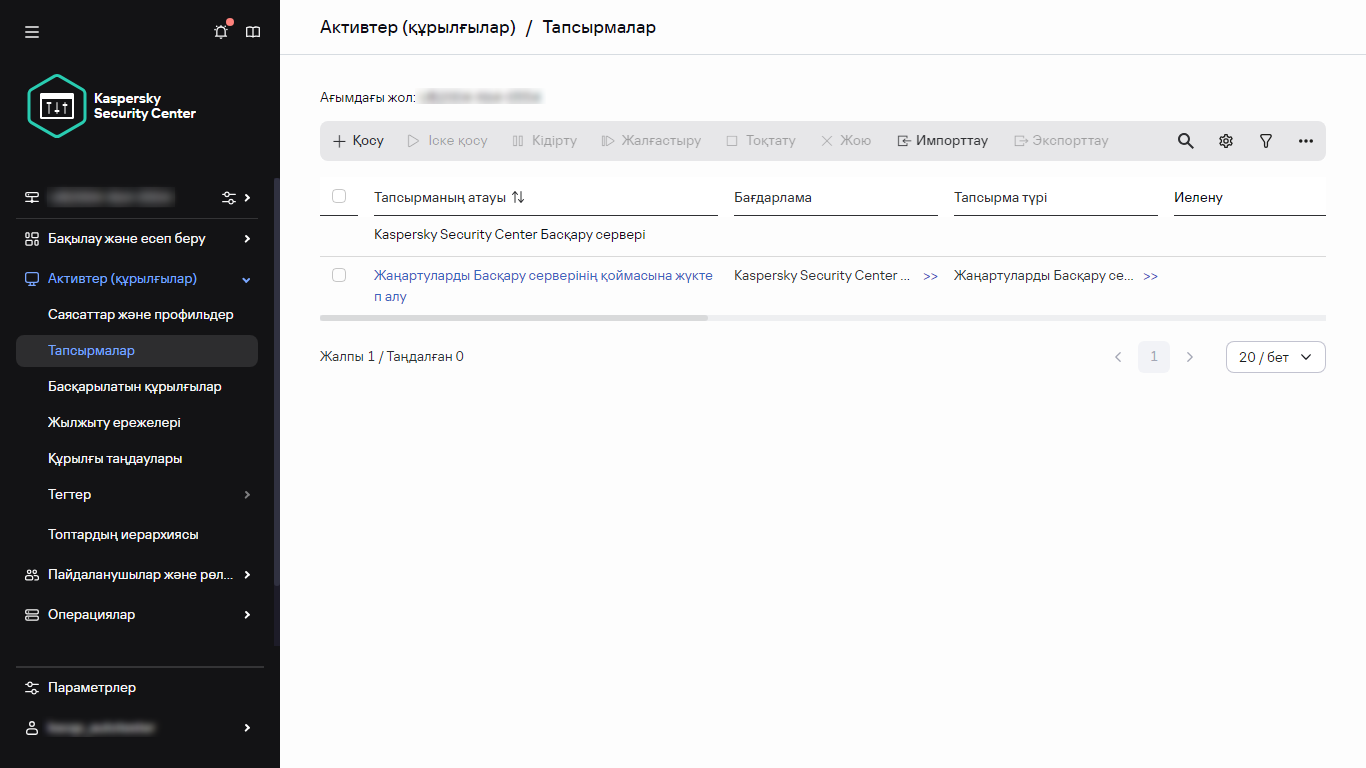Screen dimensions: 1366x768
Task: Click the user account icon
Action: [32, 728]
